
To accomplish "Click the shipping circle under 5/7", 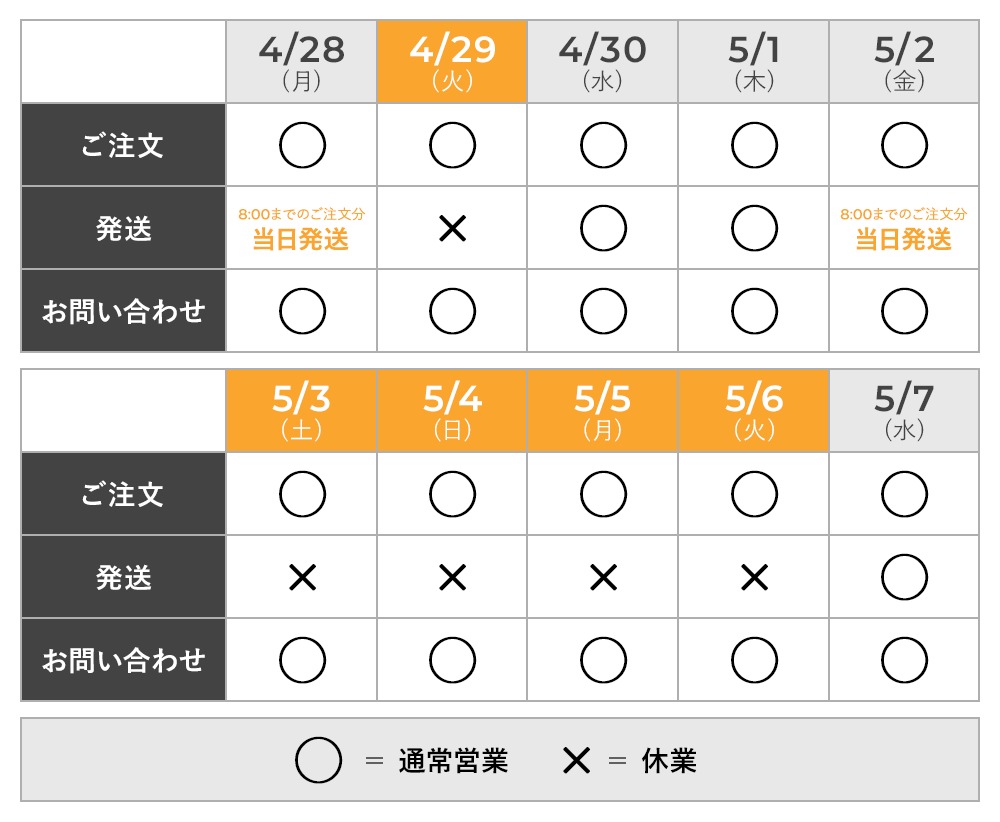I will click(904, 577).
